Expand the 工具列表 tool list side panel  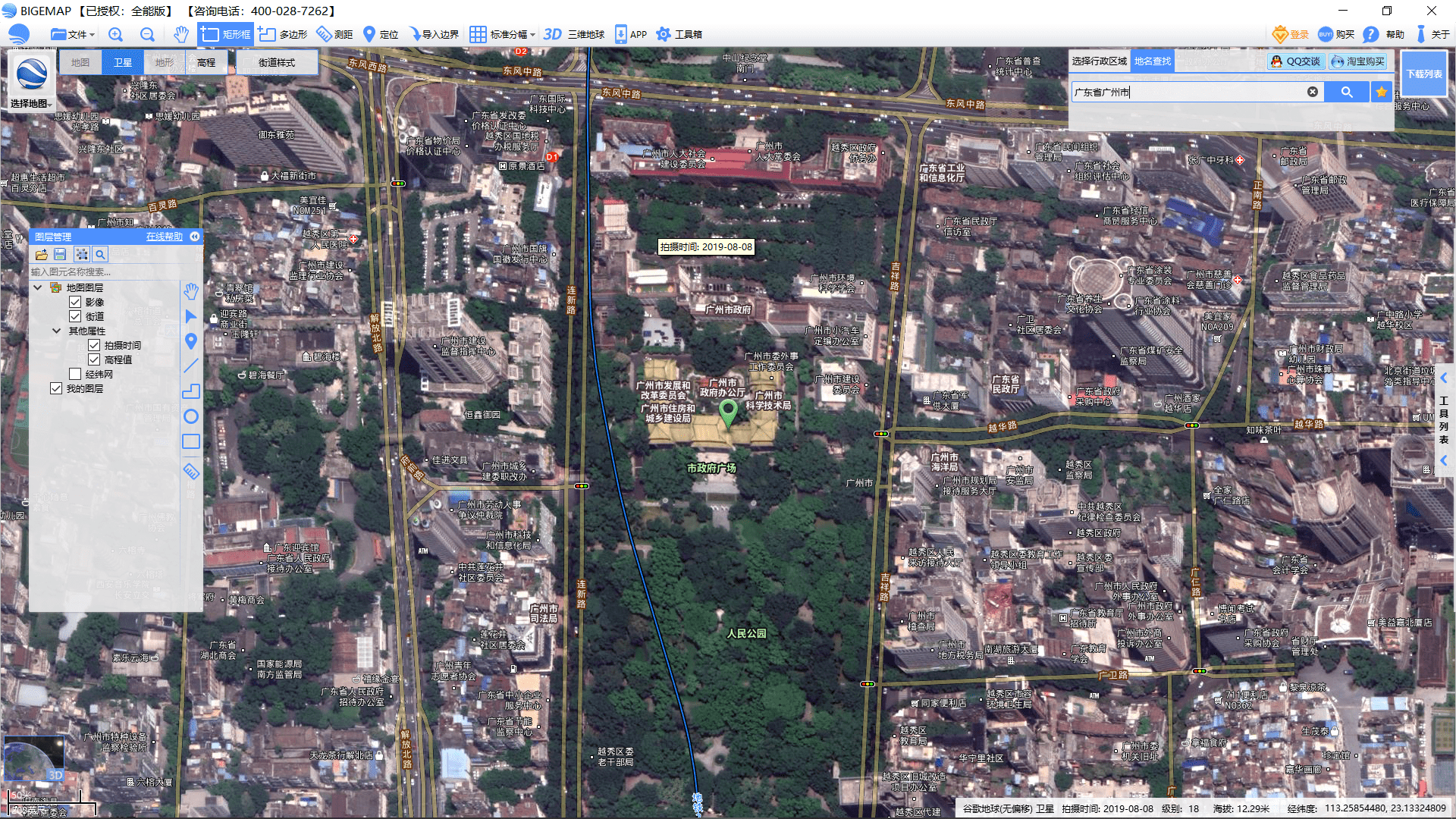click(1444, 419)
